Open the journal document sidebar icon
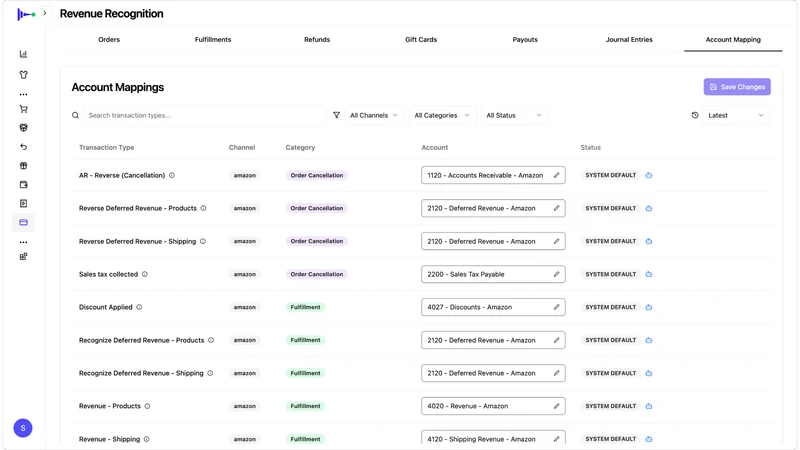Viewport: 800px width, 450px height. pyautogui.click(x=23, y=204)
